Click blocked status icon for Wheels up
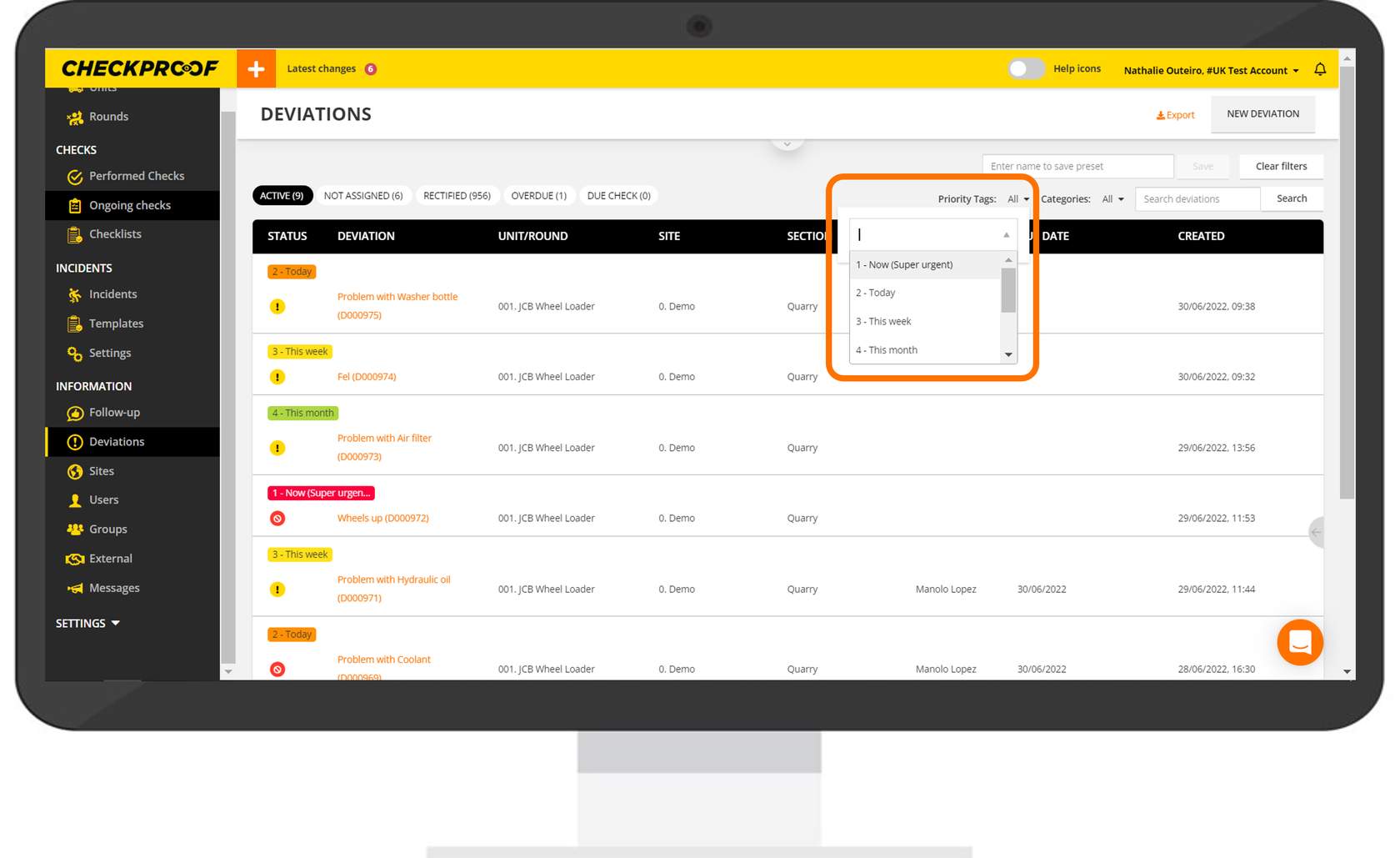The height and width of the screenshot is (858, 1400). click(x=277, y=519)
